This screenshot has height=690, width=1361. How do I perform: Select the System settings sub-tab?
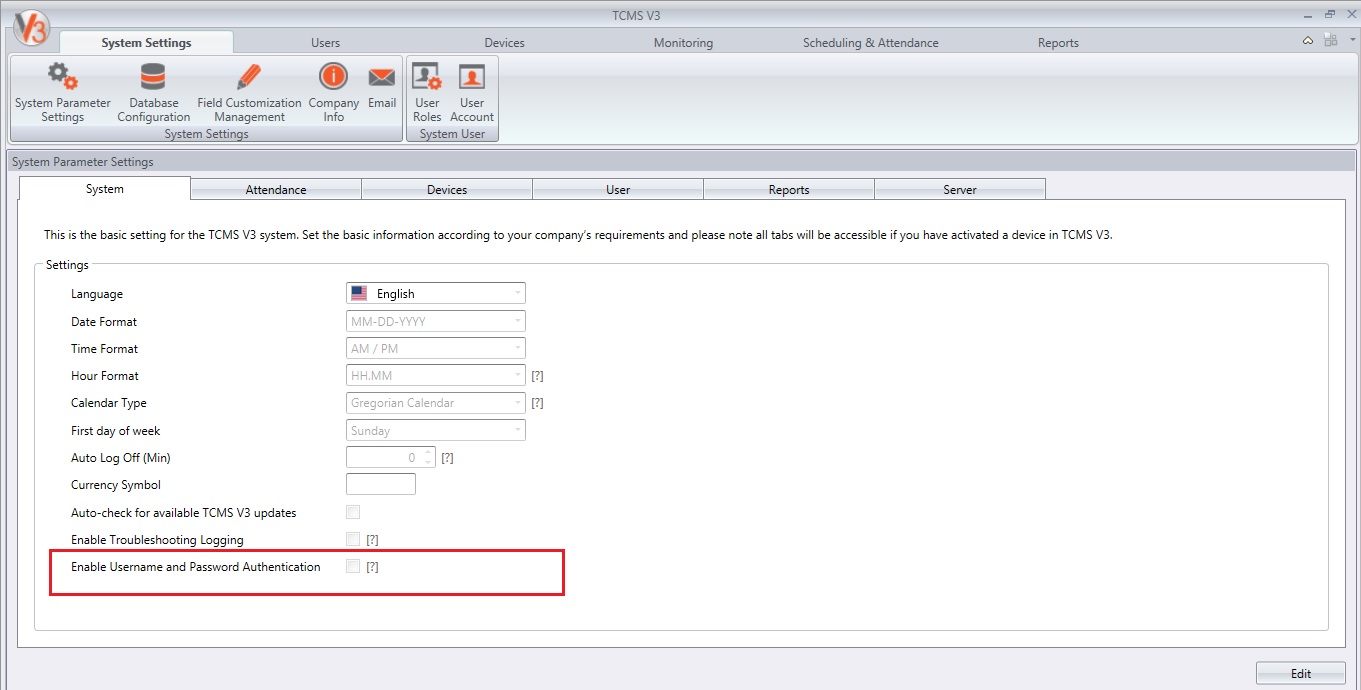click(105, 188)
